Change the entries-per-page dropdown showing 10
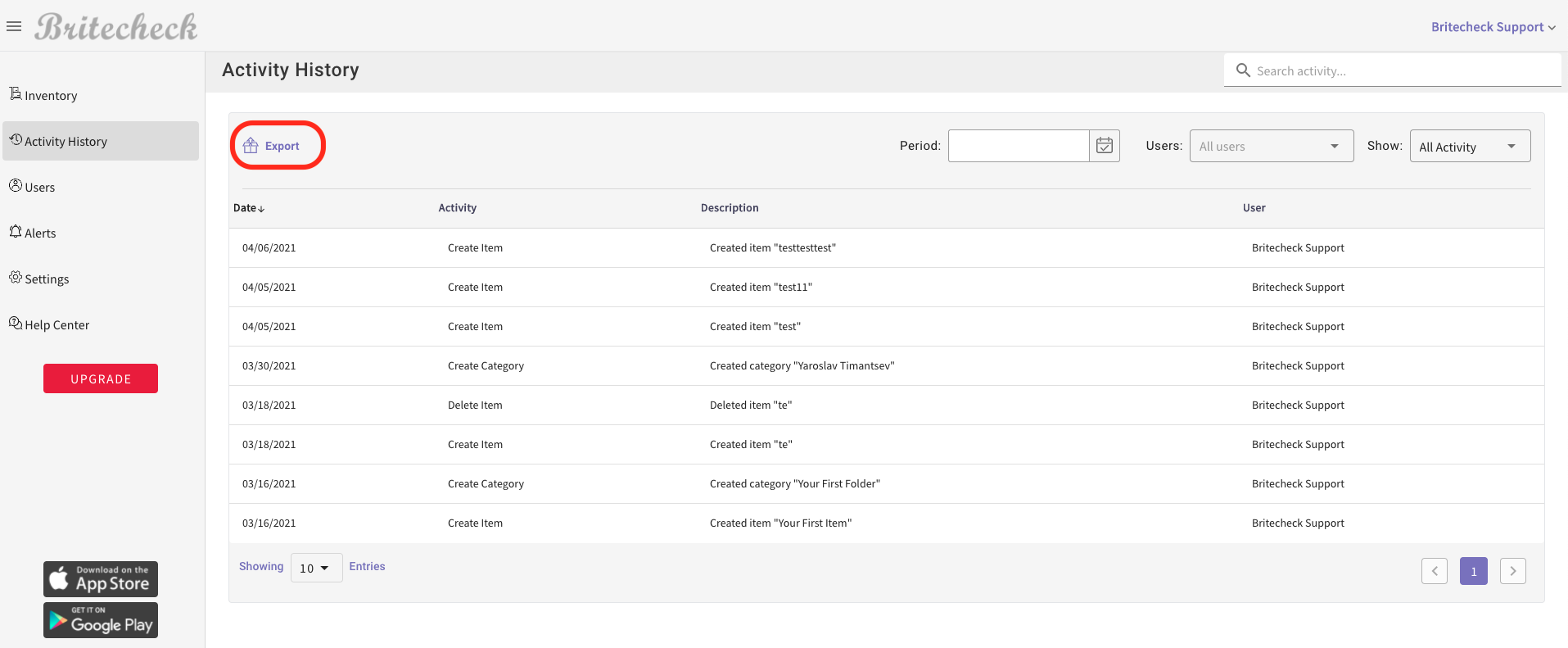 click(x=316, y=568)
